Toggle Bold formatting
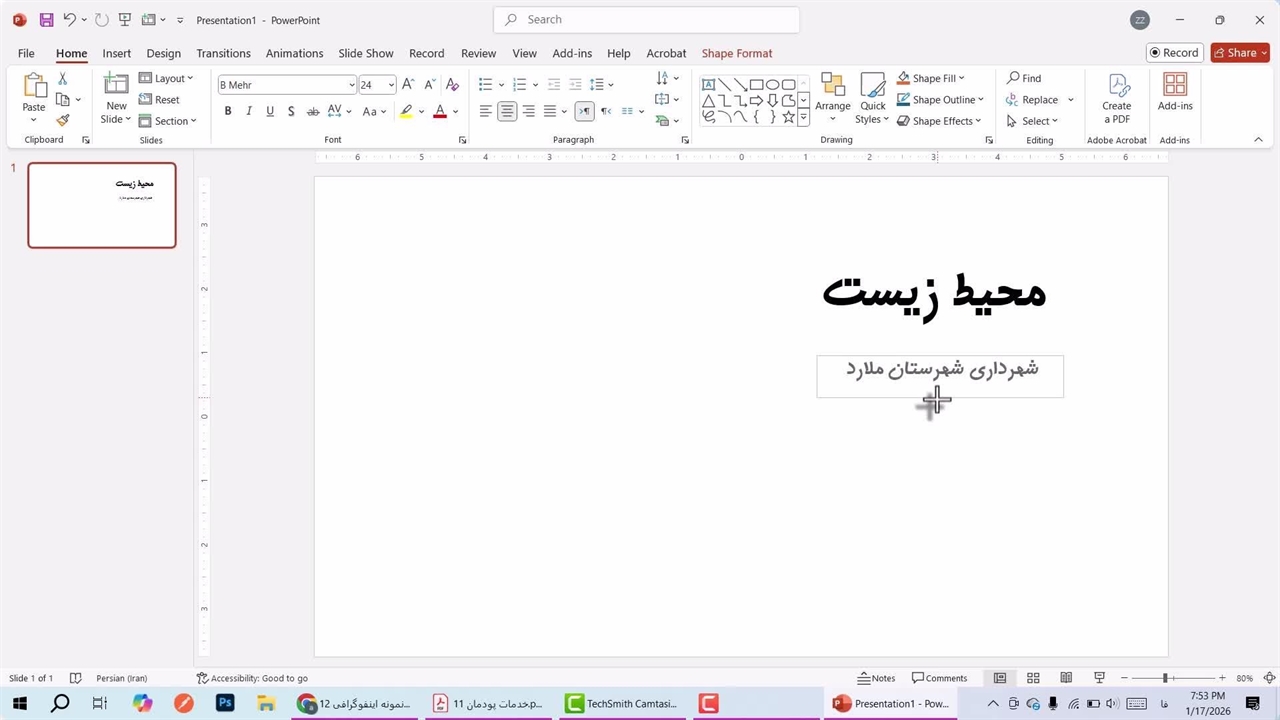This screenshot has width=1280, height=720. [228, 111]
